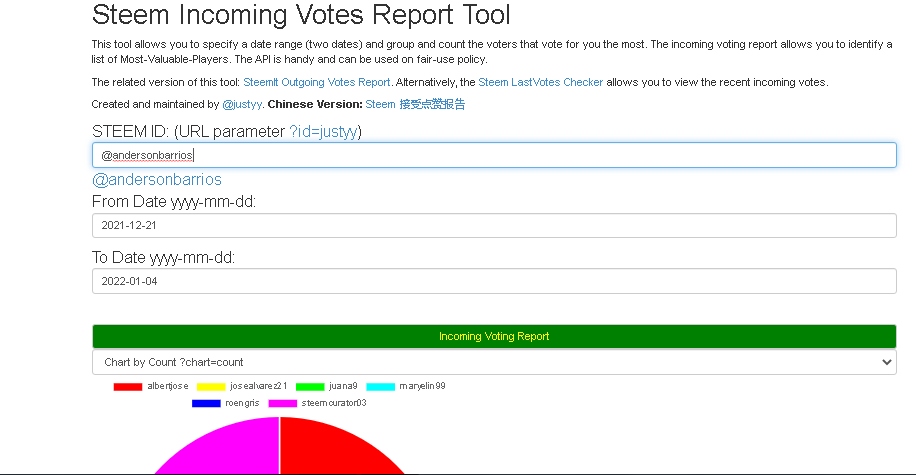Toggle the cyan maryelin99 legend swatch
The image size is (916, 475).
tap(381, 386)
